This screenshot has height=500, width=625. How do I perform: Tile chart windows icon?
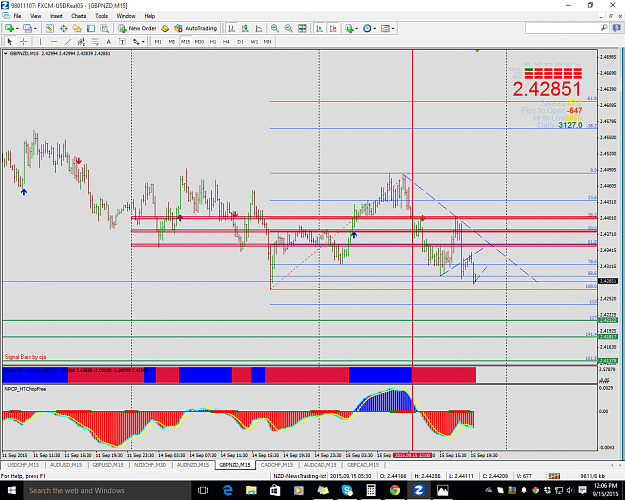pos(302,28)
